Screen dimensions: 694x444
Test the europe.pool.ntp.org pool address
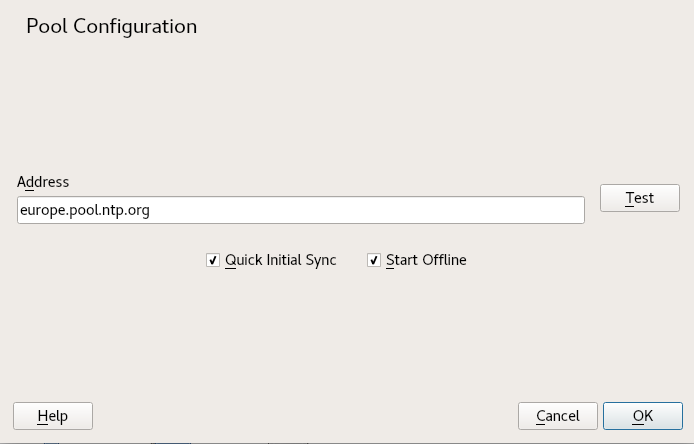pyautogui.click(x=639, y=198)
